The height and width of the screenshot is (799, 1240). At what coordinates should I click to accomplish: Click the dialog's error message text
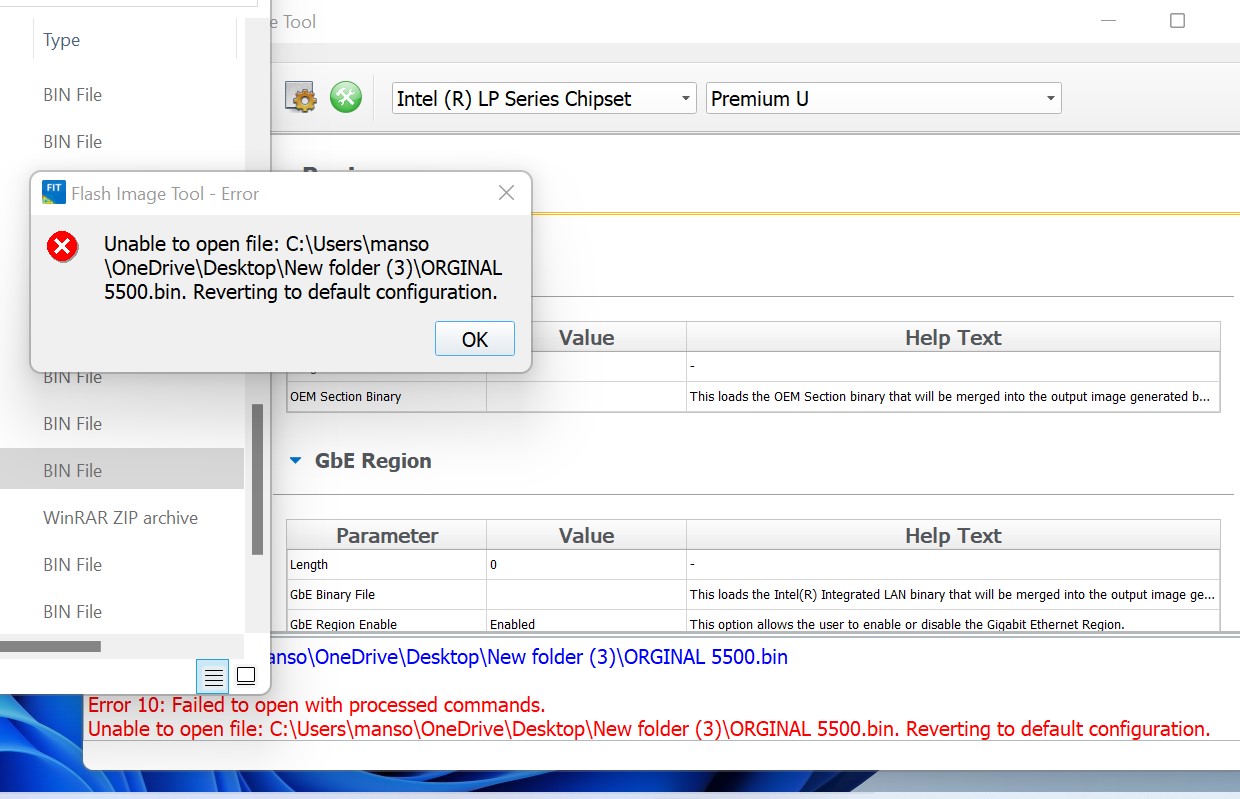pos(303,268)
